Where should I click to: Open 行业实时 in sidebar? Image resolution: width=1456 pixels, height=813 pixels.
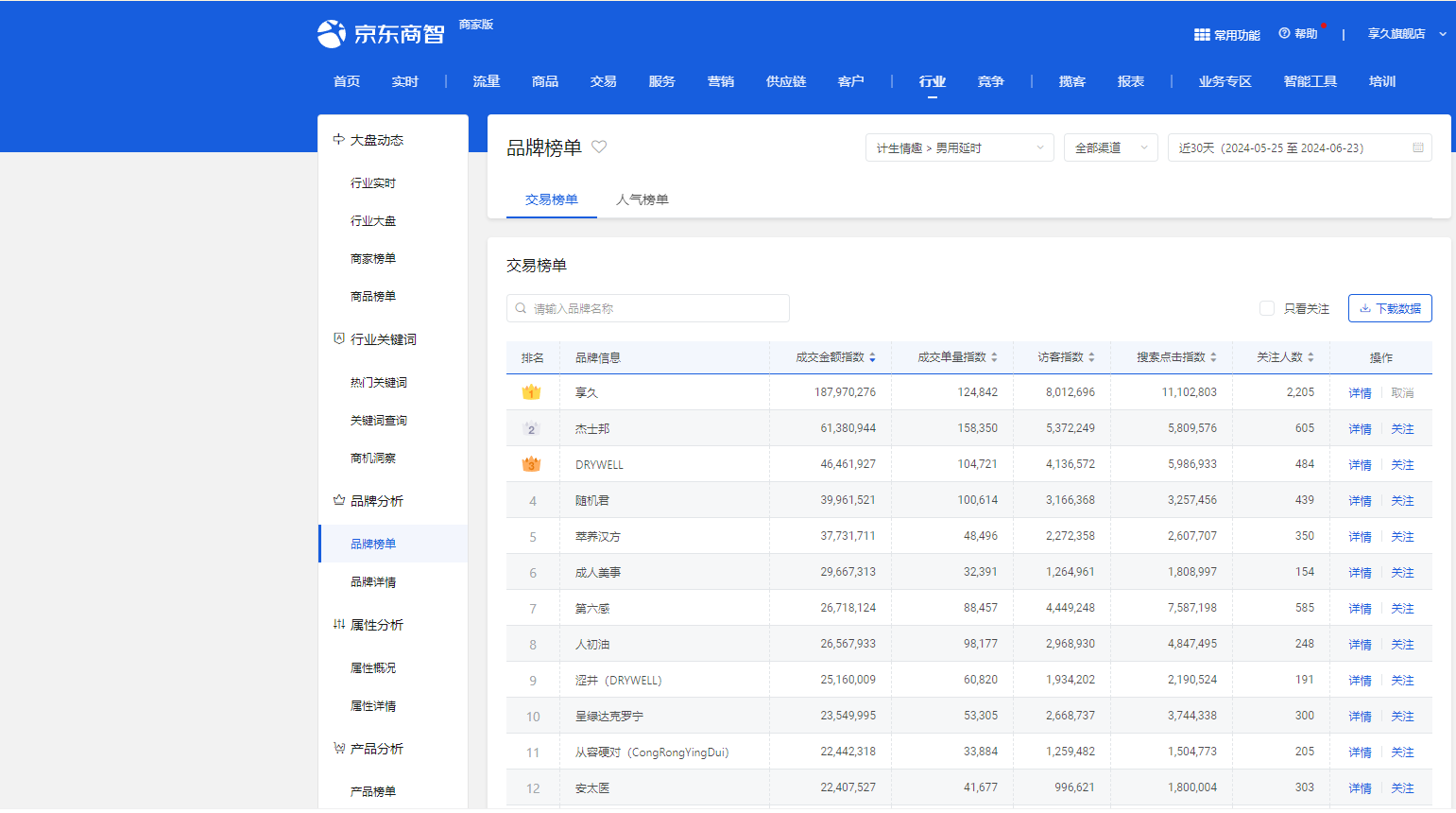tap(373, 183)
